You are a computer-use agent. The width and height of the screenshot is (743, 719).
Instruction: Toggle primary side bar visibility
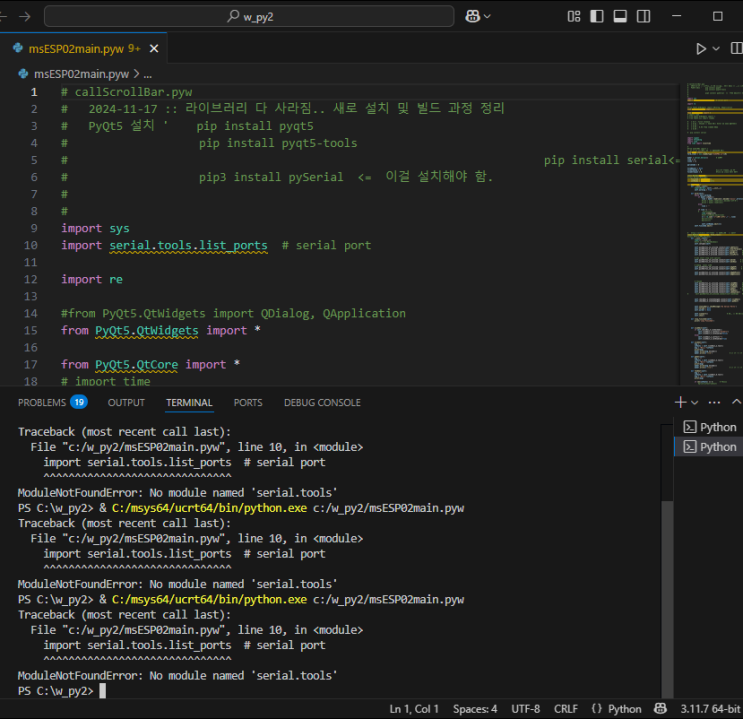(x=597, y=16)
